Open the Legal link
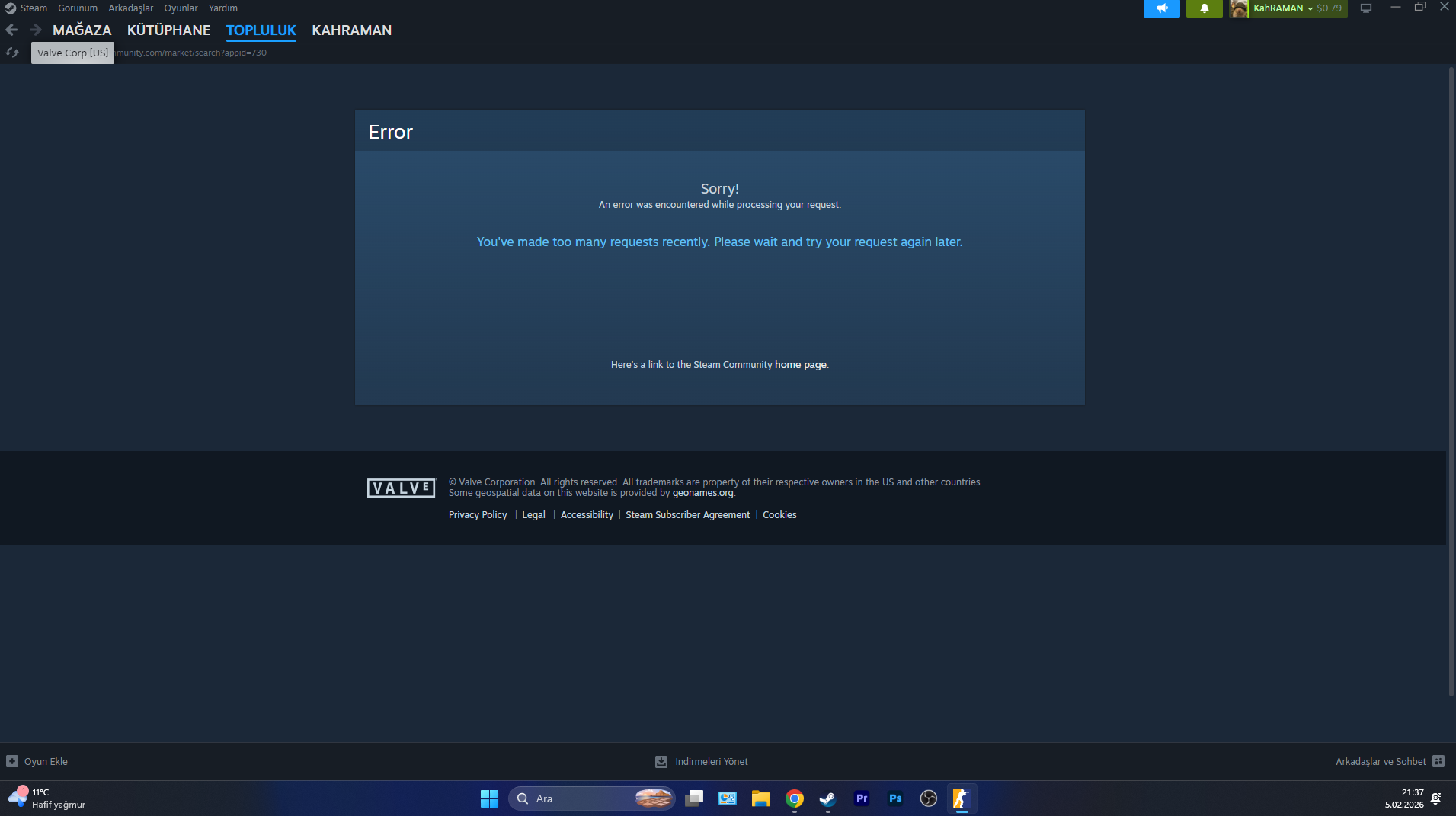The height and width of the screenshot is (816, 1456). (533, 515)
